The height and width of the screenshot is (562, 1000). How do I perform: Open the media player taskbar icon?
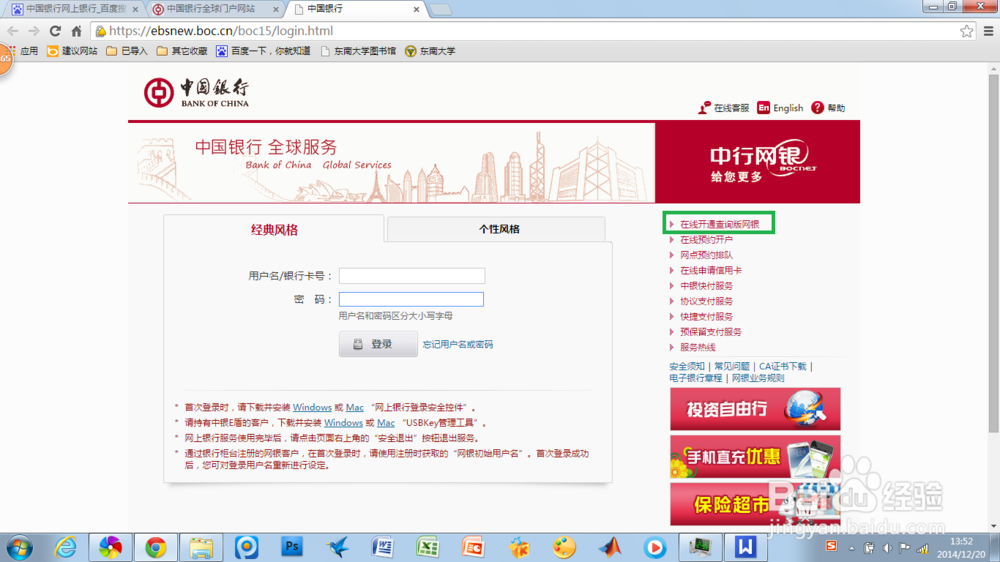654,547
